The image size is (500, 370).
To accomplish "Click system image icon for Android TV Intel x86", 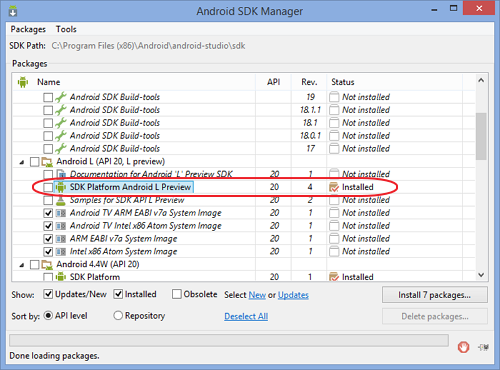I will coord(61,226).
